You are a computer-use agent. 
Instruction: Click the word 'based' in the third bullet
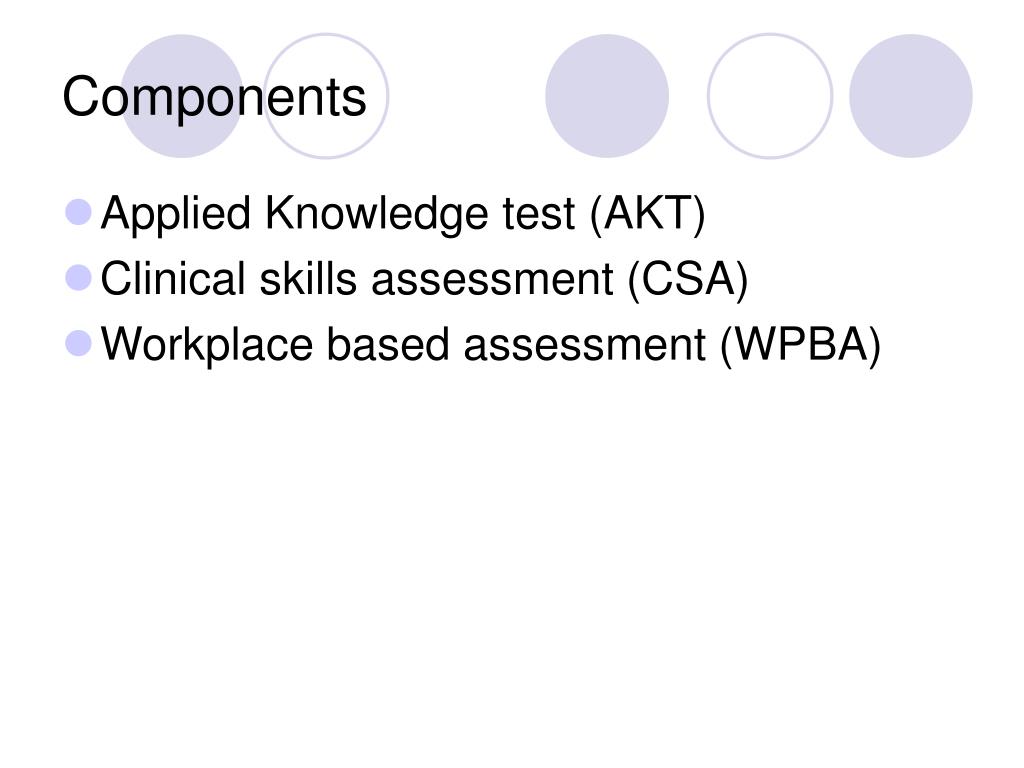(x=388, y=344)
